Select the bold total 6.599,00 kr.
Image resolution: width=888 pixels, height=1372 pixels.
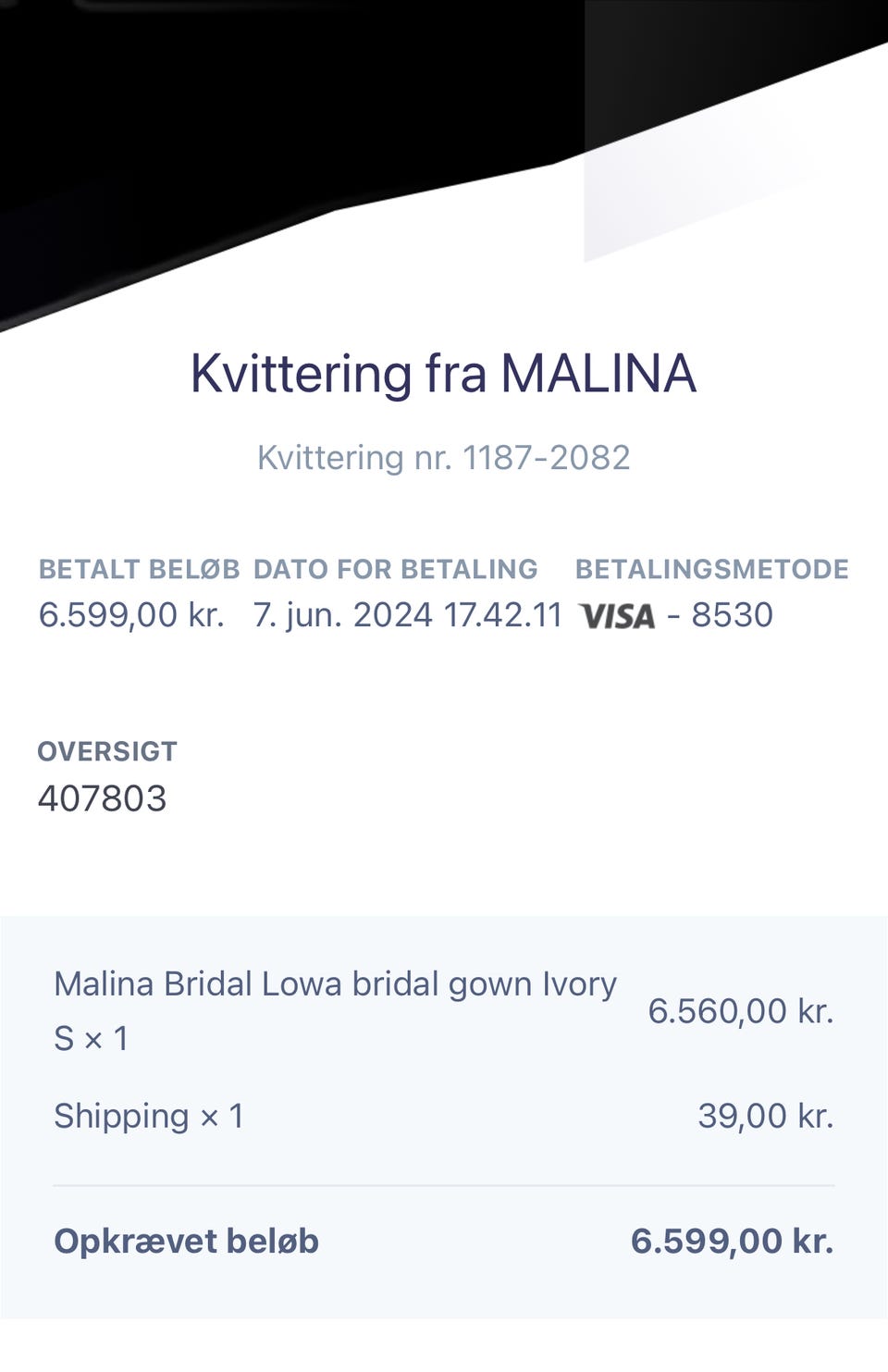coord(732,1242)
